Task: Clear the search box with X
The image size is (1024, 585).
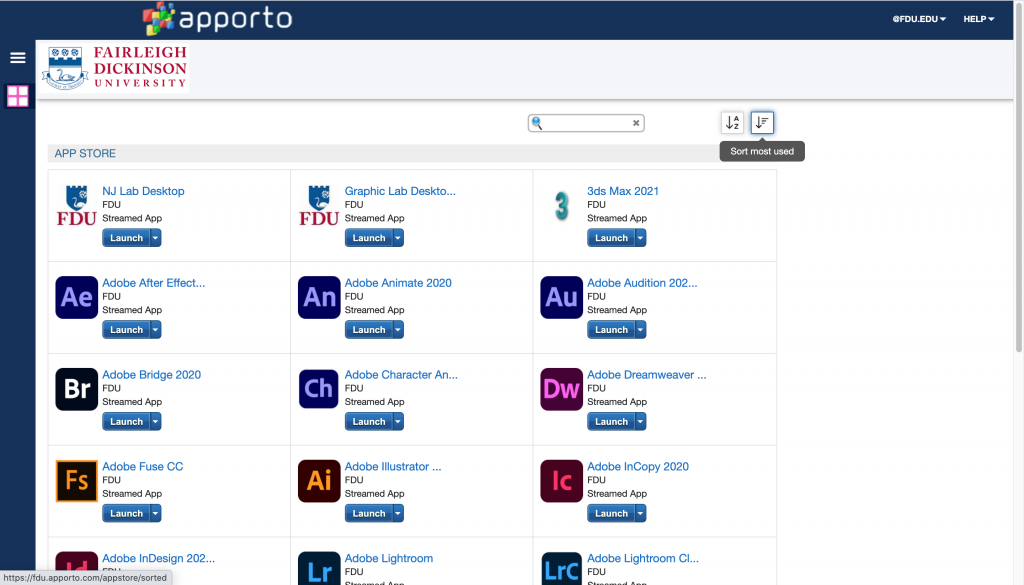Action: pyautogui.click(x=635, y=123)
